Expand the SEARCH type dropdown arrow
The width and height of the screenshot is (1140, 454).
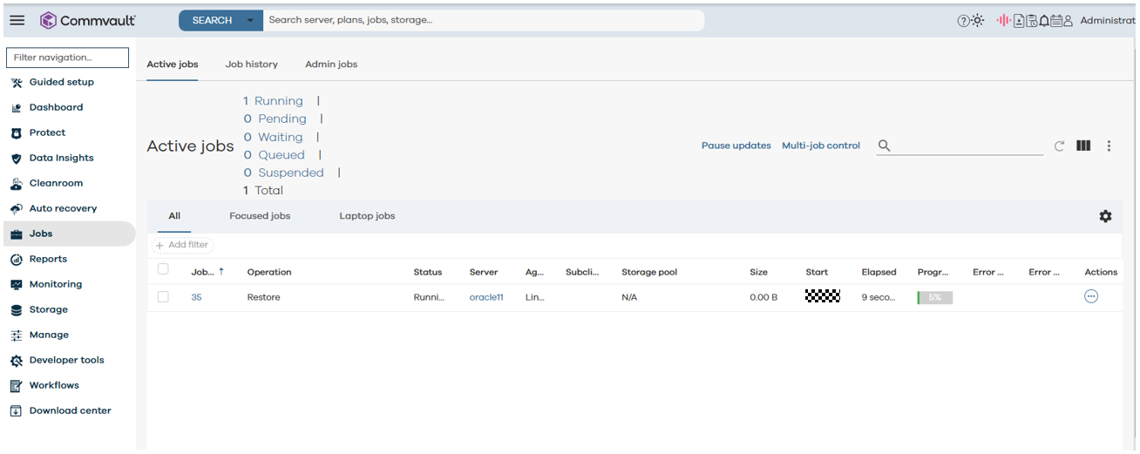pyautogui.click(x=250, y=20)
